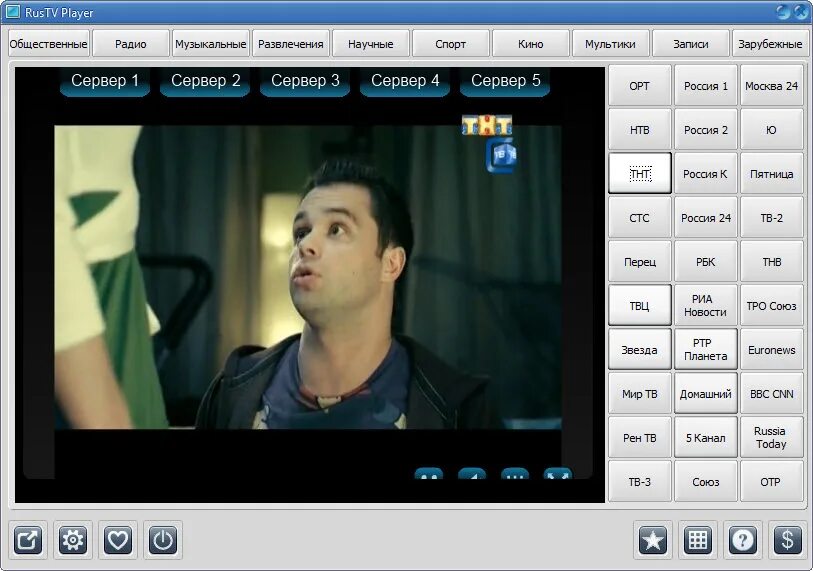Click the dollar sign donate icon
This screenshot has width=813, height=571.
point(788,540)
